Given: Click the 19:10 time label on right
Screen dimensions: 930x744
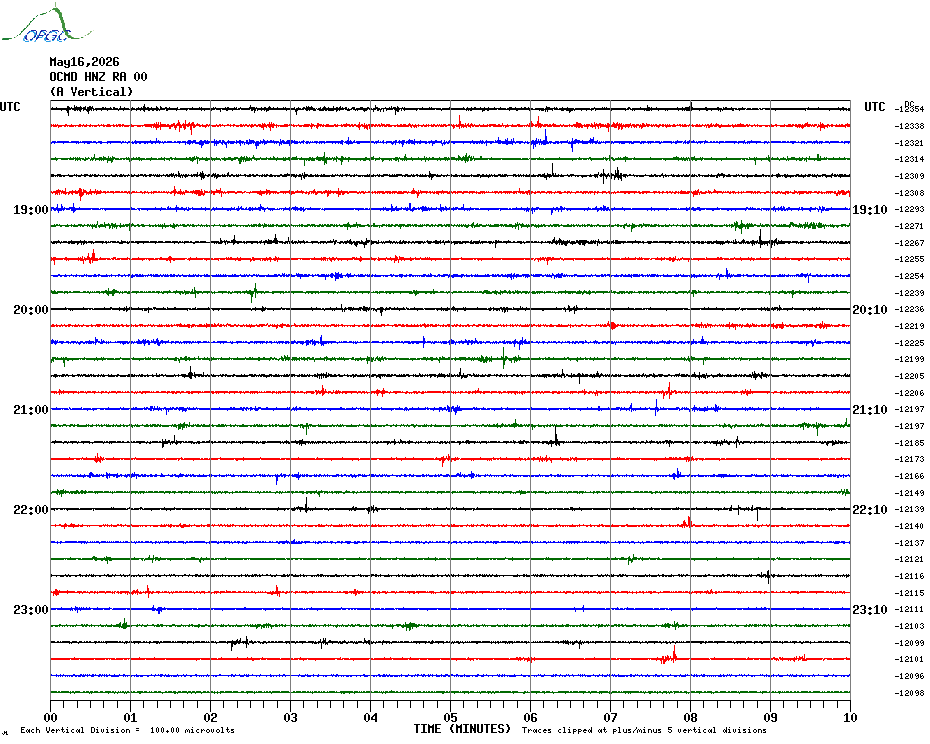Looking at the screenshot, I should coord(870,210).
